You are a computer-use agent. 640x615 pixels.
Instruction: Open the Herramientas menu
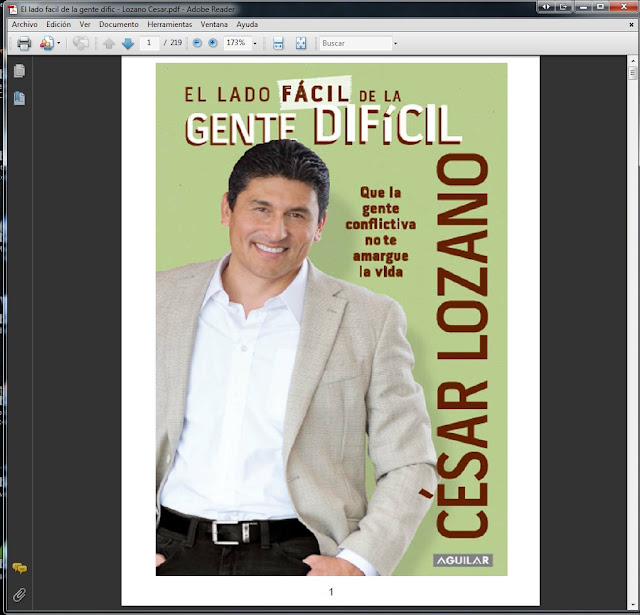coord(169,24)
